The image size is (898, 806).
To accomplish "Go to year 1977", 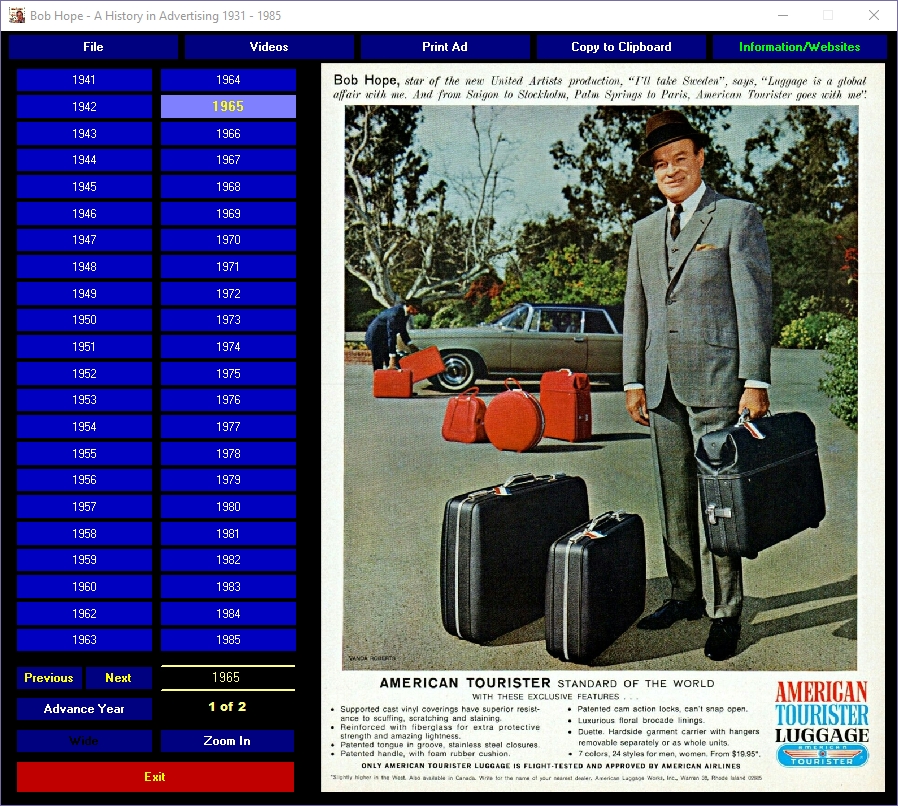I will point(229,427).
